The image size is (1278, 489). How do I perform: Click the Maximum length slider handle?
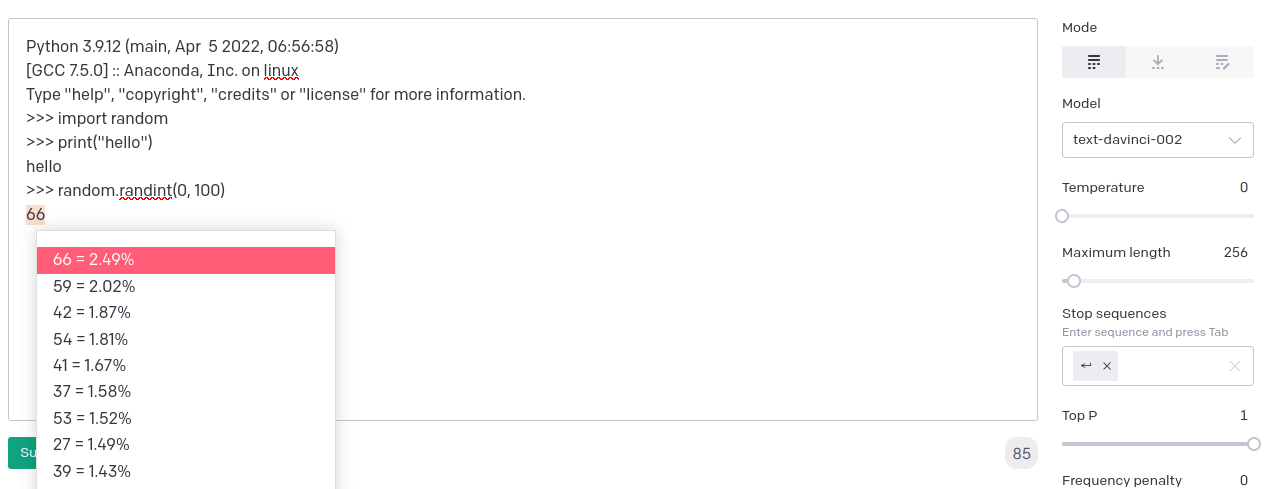[1074, 281]
